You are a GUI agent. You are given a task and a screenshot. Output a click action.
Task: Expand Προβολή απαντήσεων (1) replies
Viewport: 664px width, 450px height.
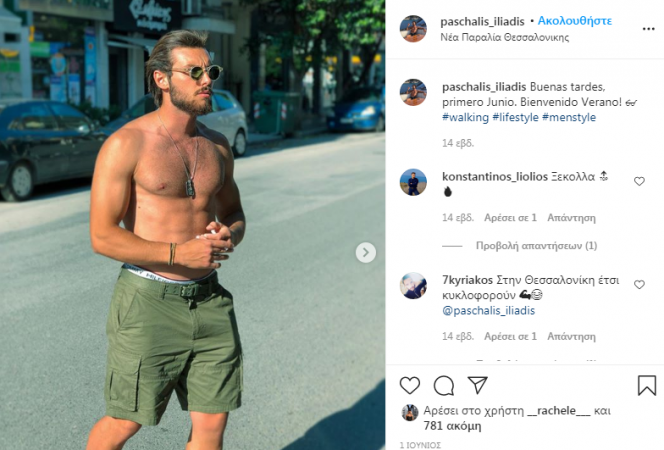[x=536, y=246]
